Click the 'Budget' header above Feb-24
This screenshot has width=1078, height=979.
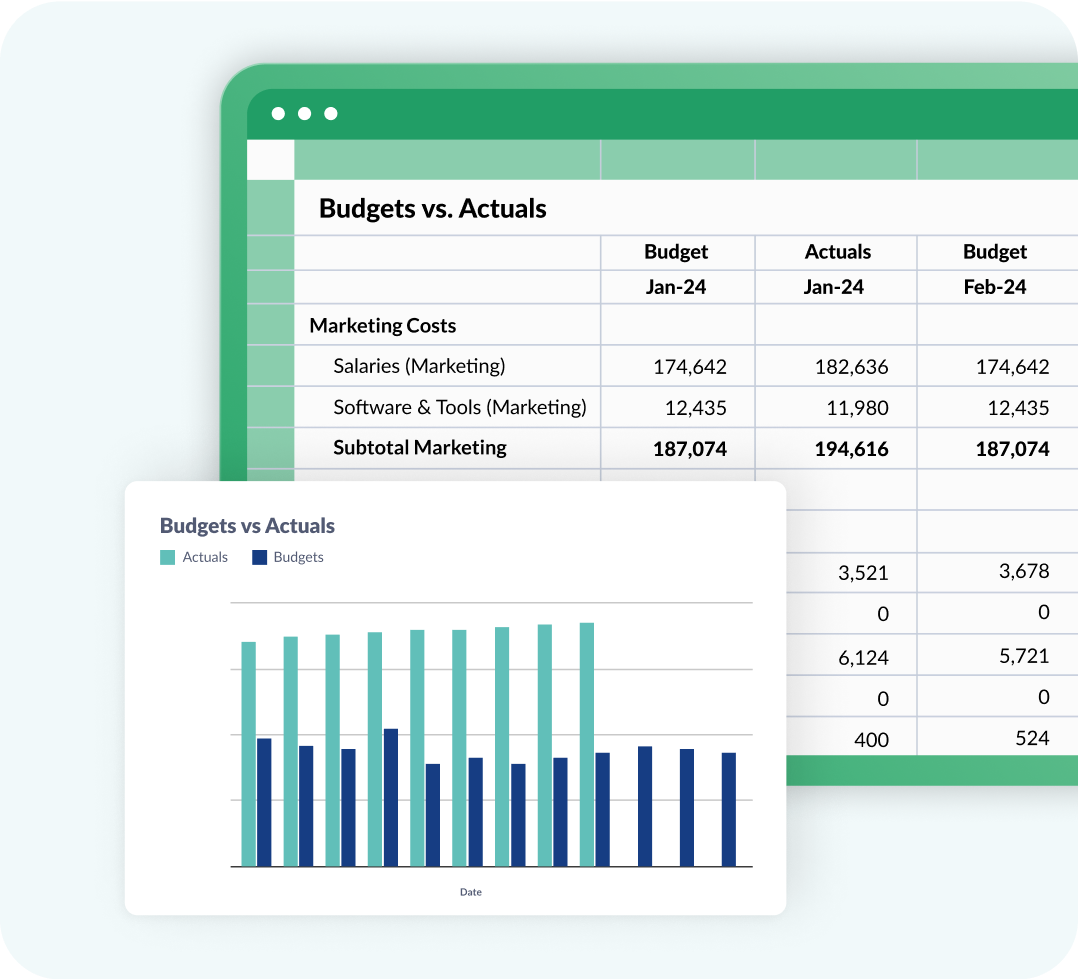coord(997,252)
